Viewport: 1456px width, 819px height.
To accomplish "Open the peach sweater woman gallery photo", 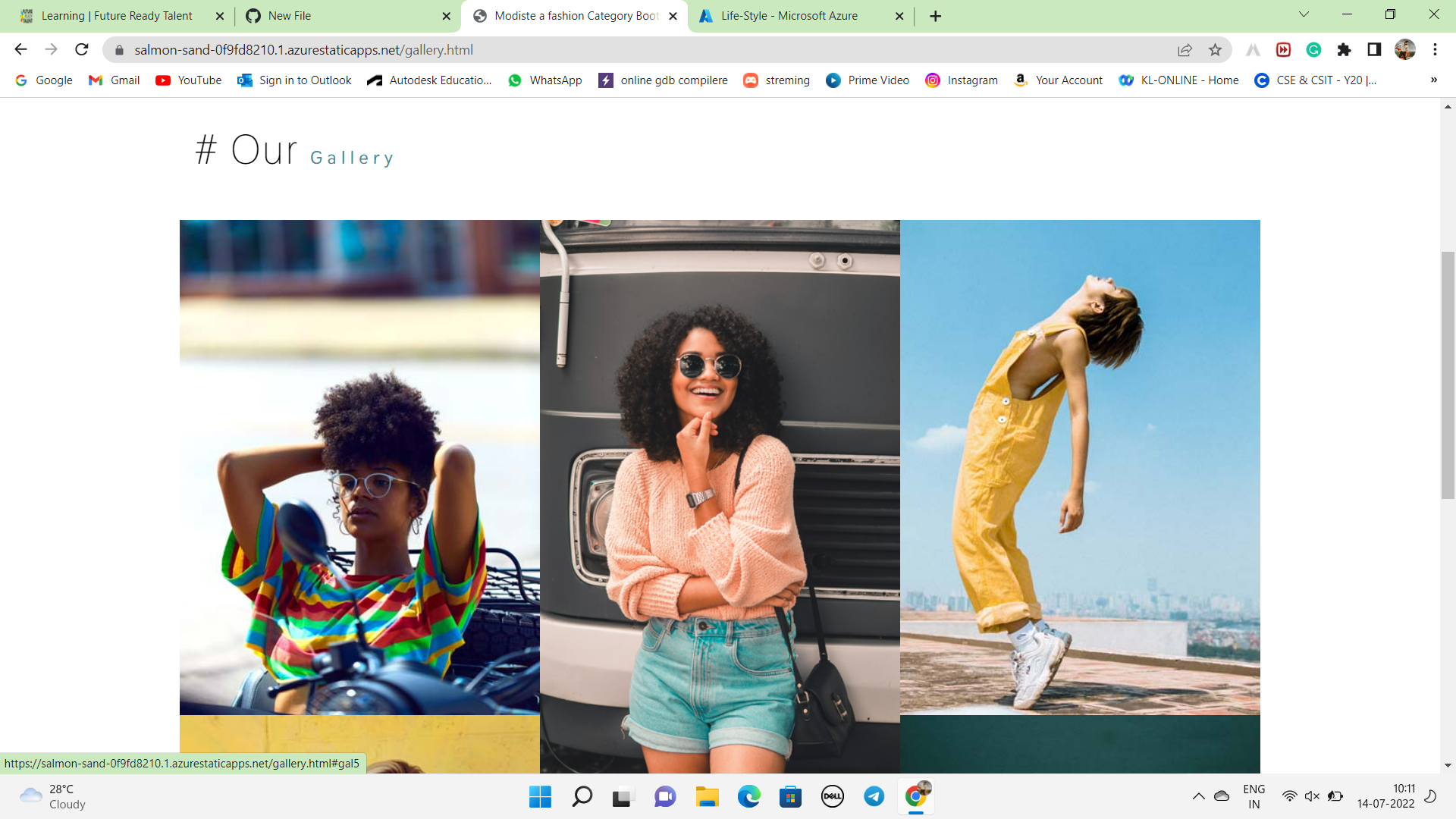I will 720,497.
